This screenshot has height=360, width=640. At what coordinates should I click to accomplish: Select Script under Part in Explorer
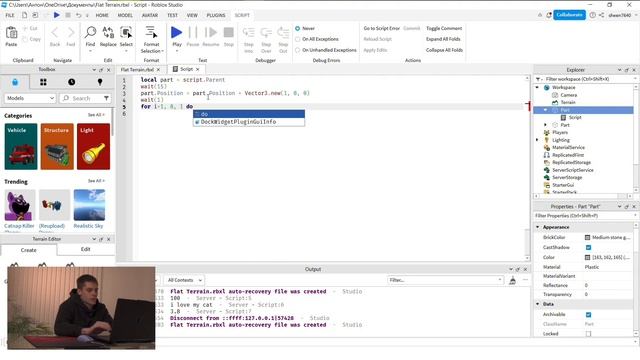[x=575, y=118]
